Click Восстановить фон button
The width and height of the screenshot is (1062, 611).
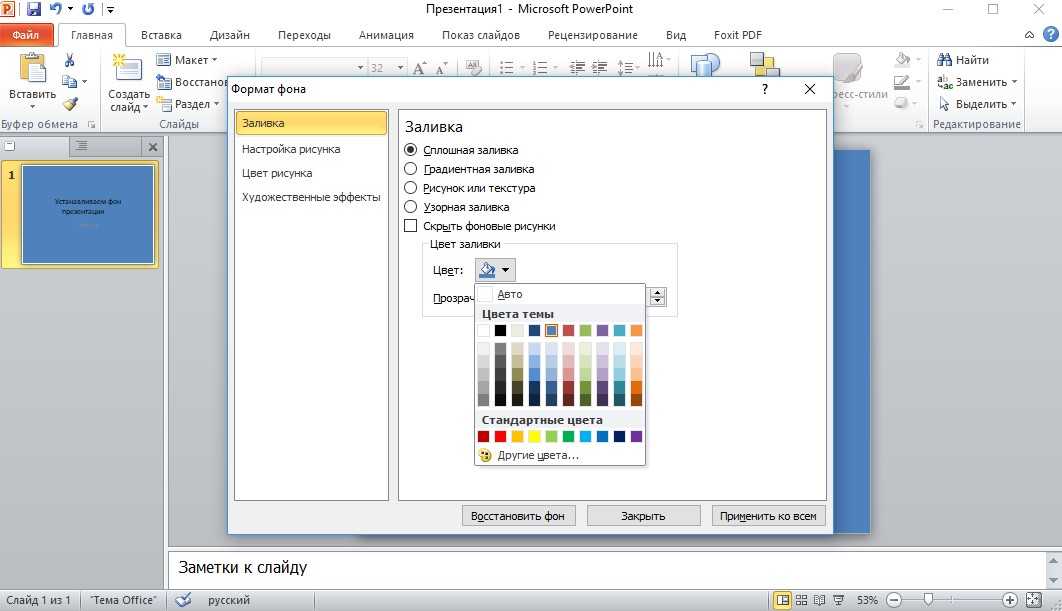519,515
